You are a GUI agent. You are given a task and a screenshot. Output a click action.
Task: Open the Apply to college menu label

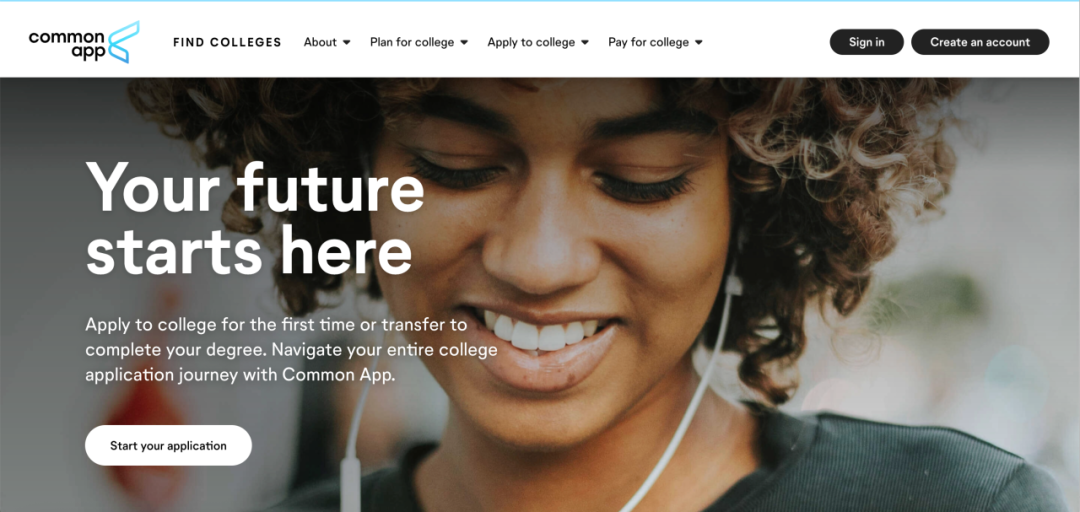pos(531,42)
